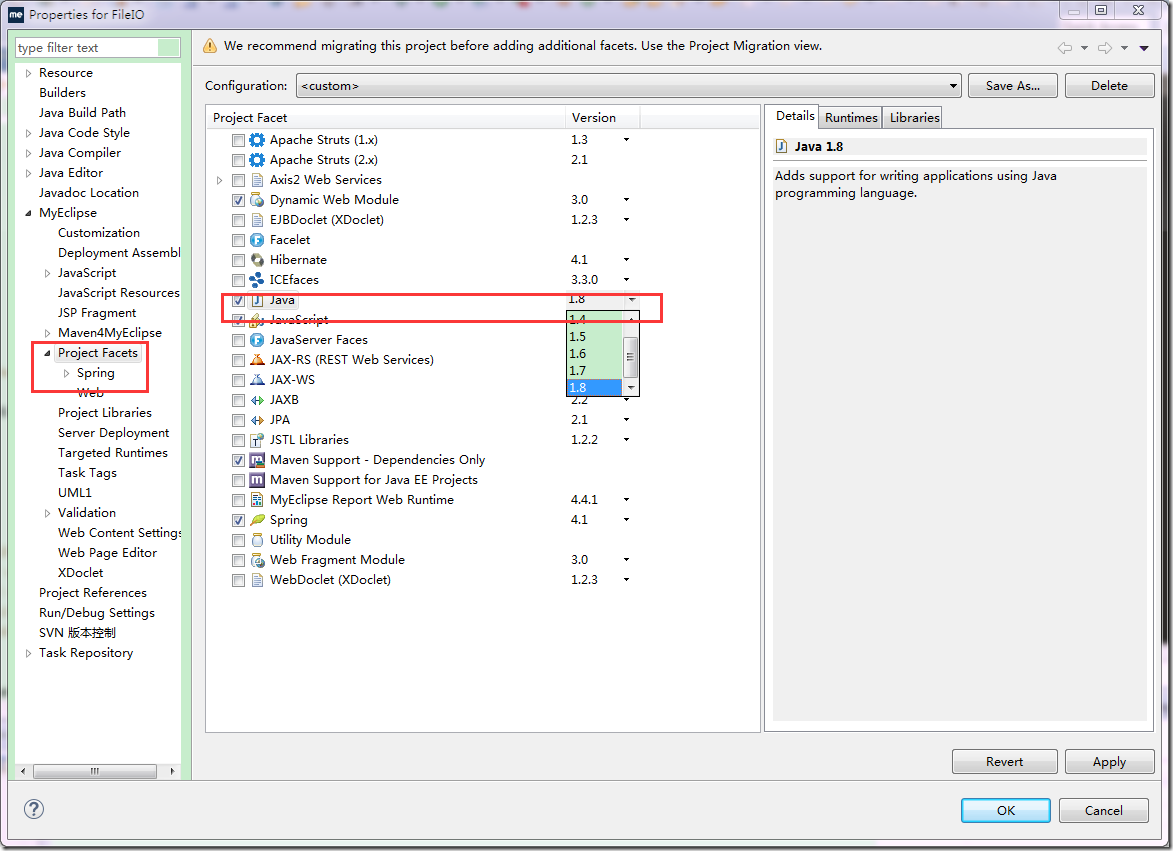The width and height of the screenshot is (1173, 851).
Task: Click the help question mark icon
Action: (34, 809)
